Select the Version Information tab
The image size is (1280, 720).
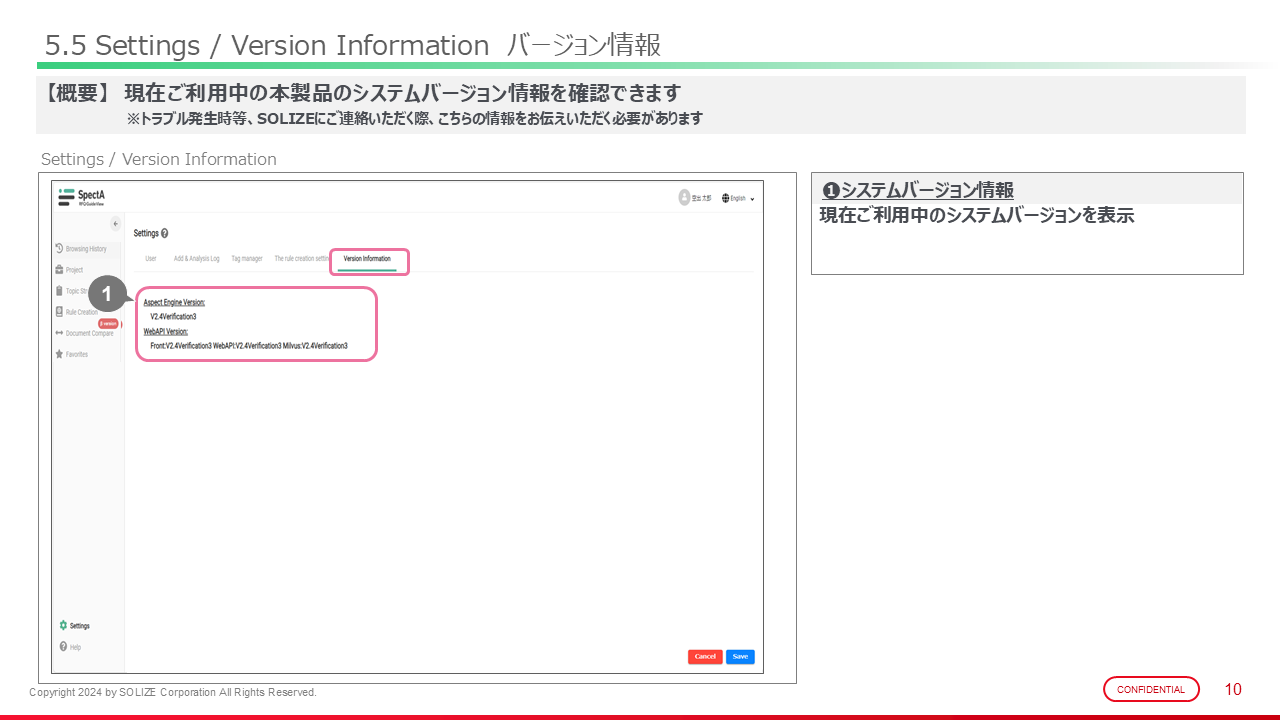[x=367, y=259]
